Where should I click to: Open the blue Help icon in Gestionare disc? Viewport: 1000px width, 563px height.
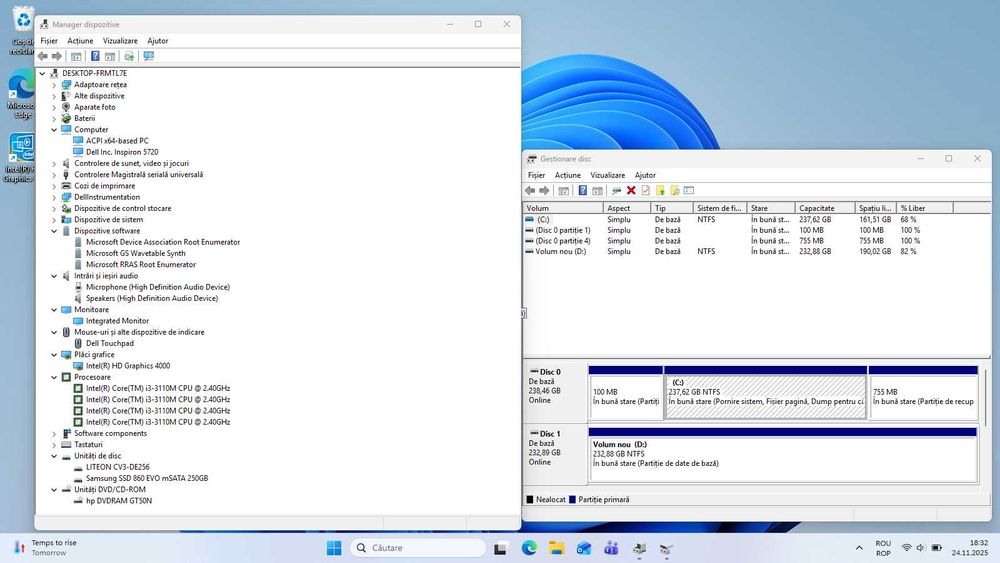coord(582,190)
